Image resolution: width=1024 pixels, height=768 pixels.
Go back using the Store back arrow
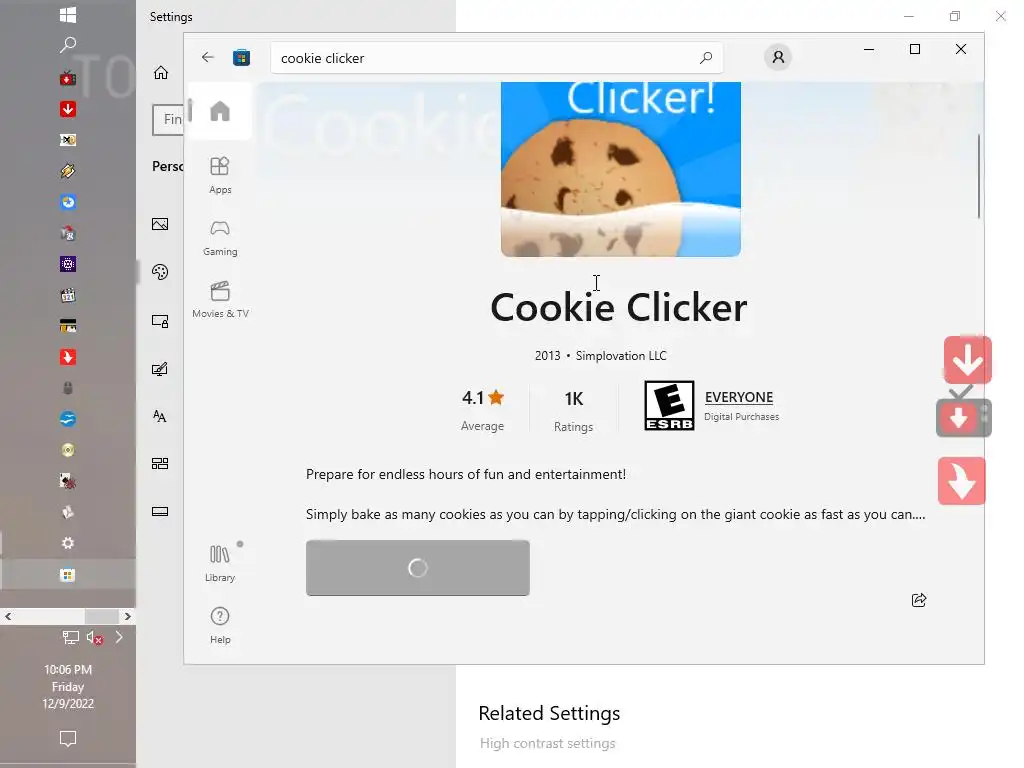pos(208,57)
